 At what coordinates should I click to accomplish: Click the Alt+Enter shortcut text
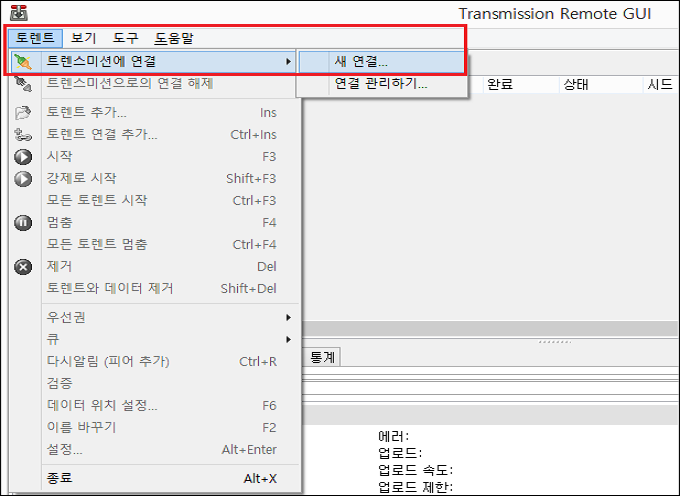click(249, 450)
